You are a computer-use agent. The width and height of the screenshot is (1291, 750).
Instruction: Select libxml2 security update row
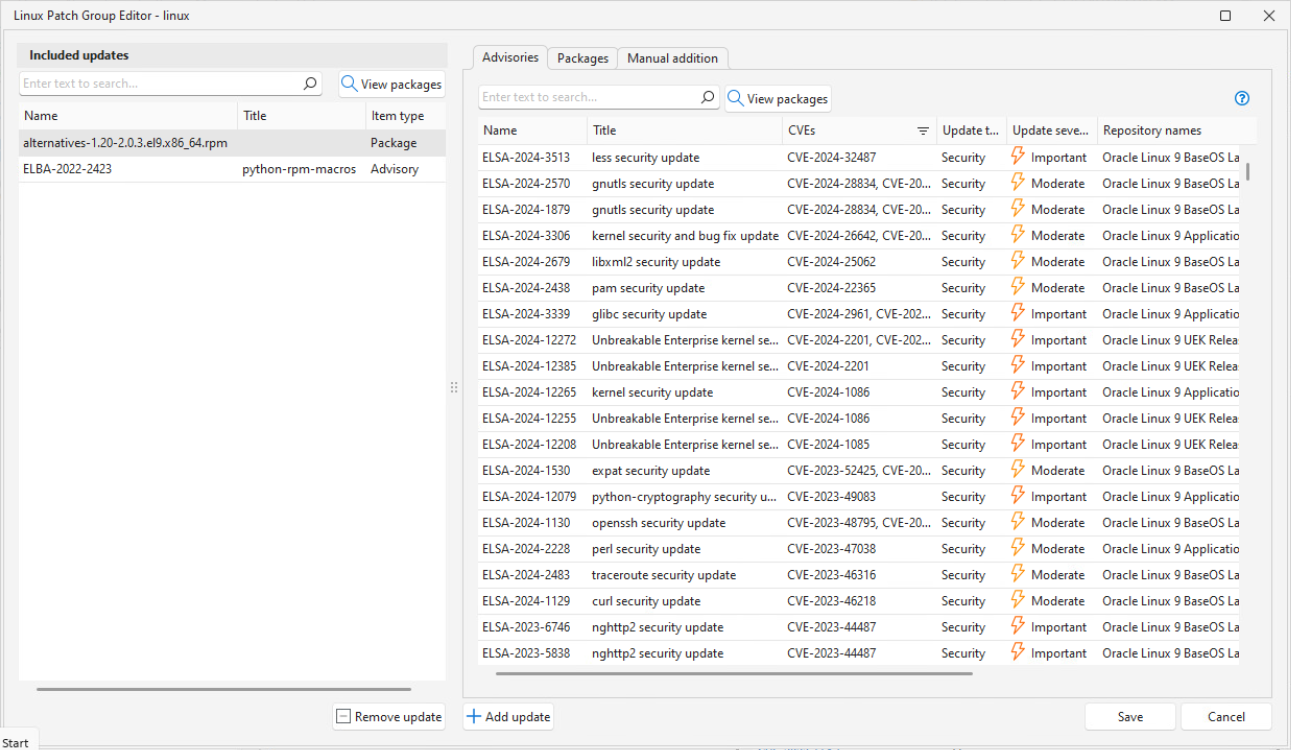860,261
